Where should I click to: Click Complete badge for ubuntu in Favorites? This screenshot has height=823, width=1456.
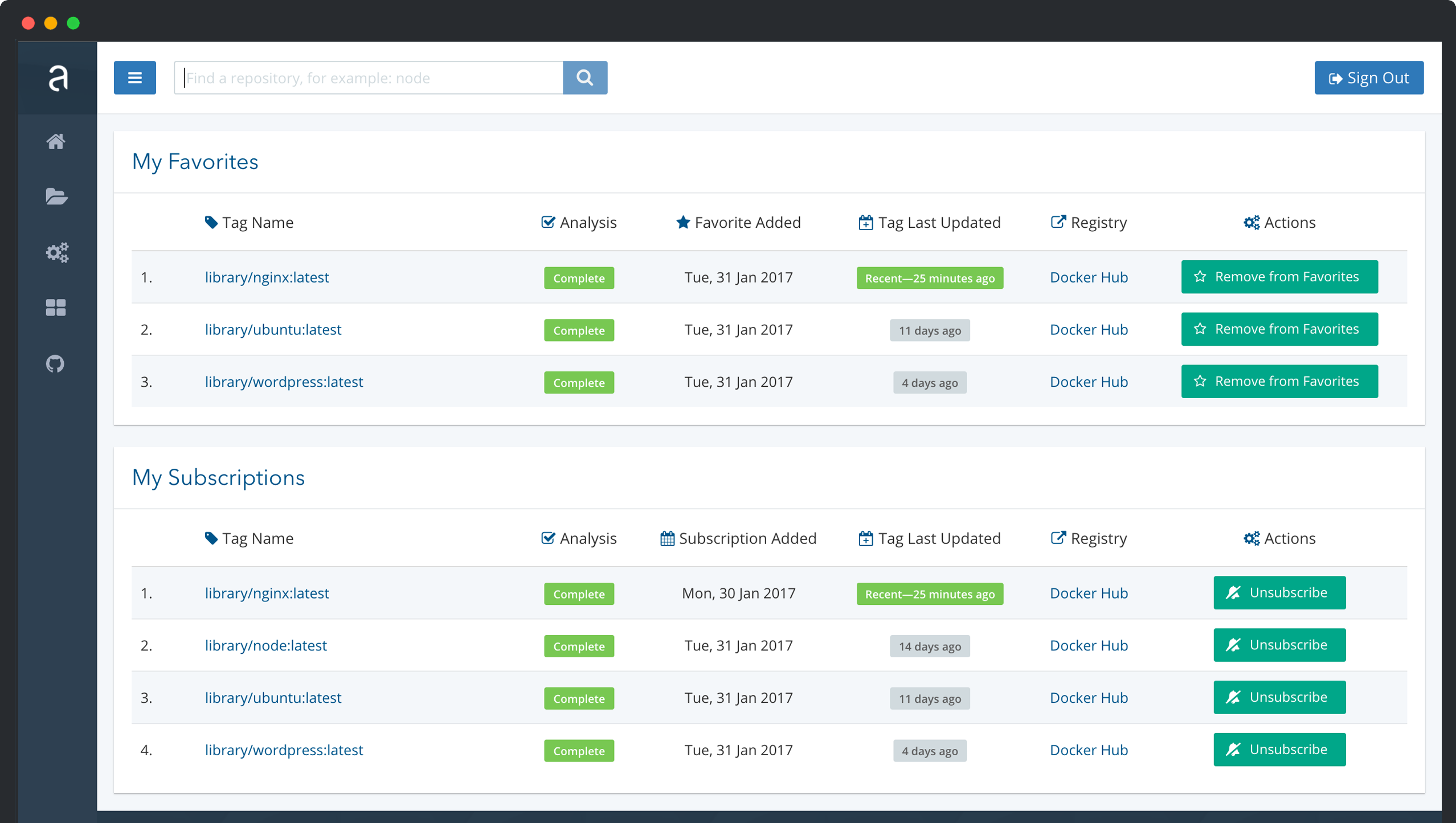point(579,330)
